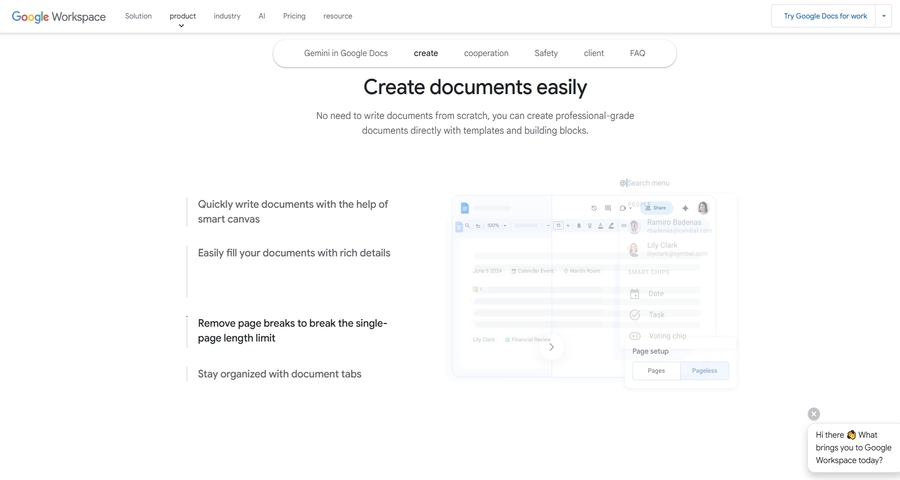Image resolution: width=900 pixels, height=480 pixels.
Task: Click the font size 15 field
Action: 558,226
